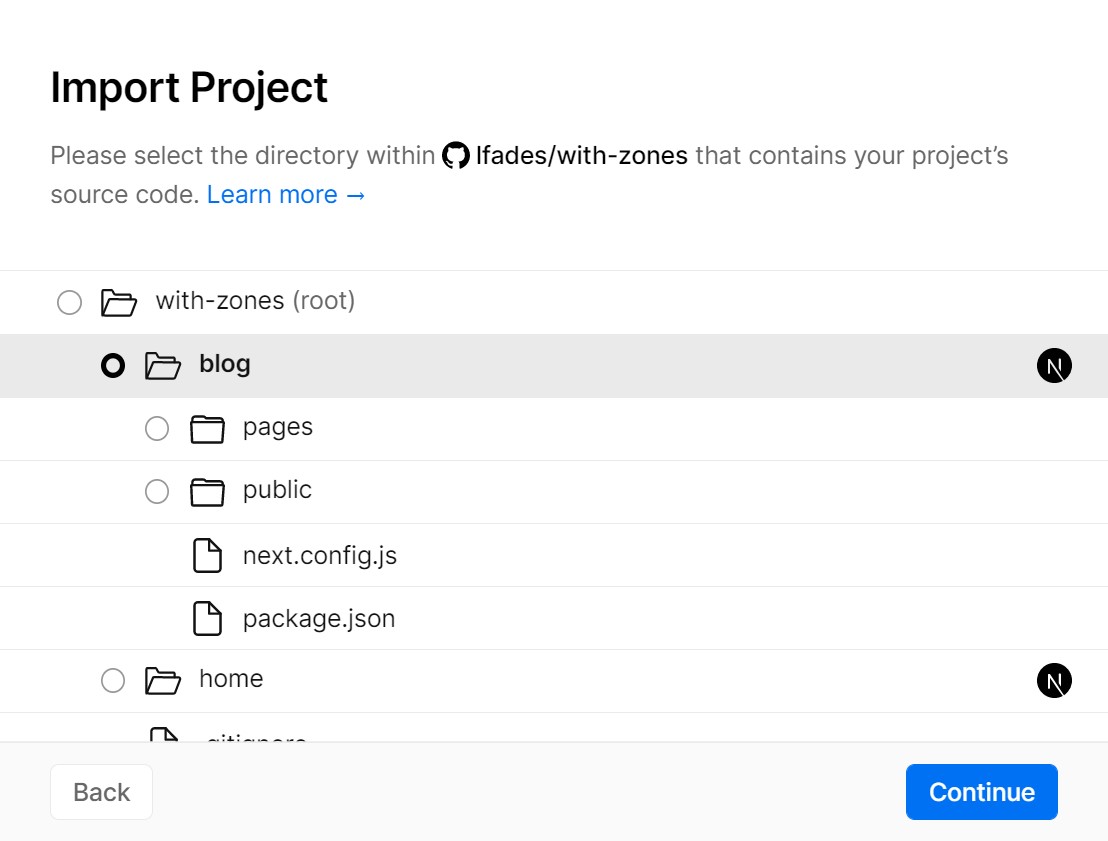Collapse the with-zones root folder icon
Screen dimensions: 1108x841
tap(119, 302)
